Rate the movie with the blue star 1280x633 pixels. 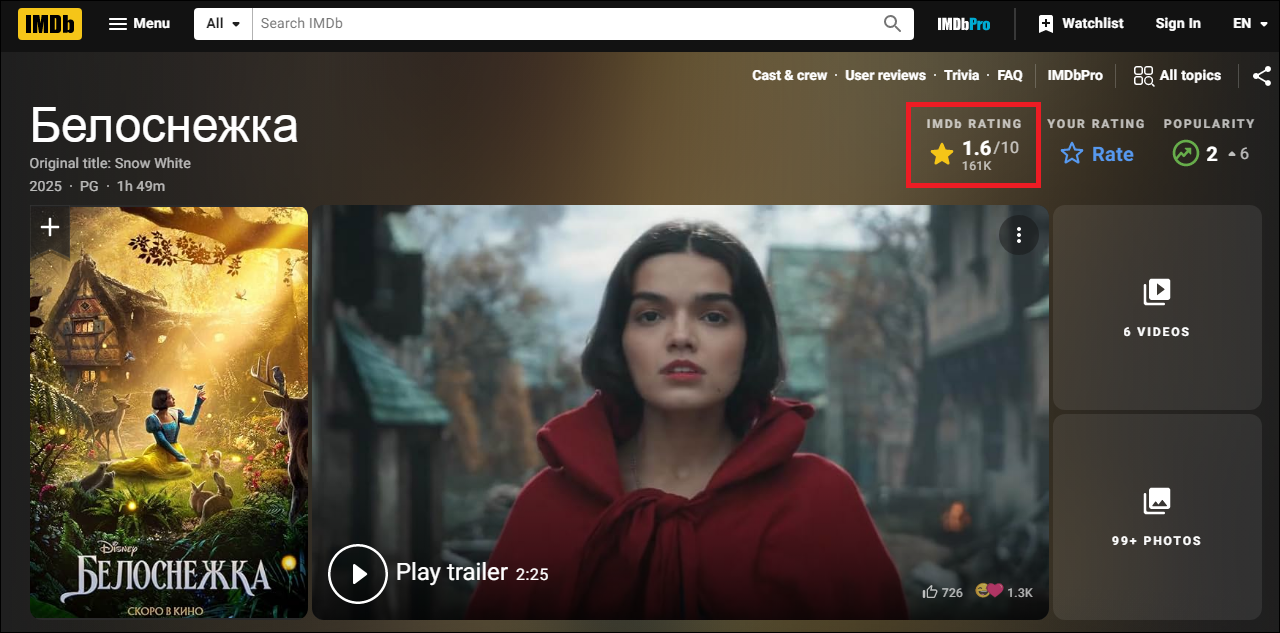pyautogui.click(x=1072, y=154)
